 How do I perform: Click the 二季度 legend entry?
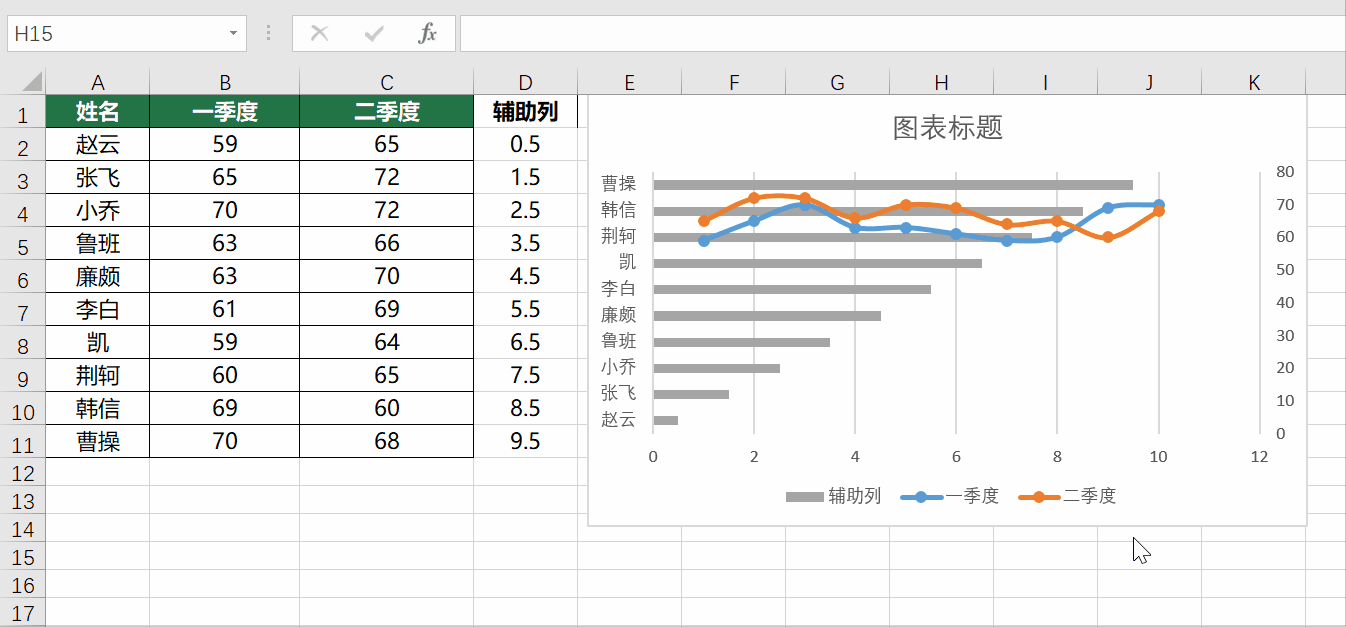click(x=1066, y=496)
